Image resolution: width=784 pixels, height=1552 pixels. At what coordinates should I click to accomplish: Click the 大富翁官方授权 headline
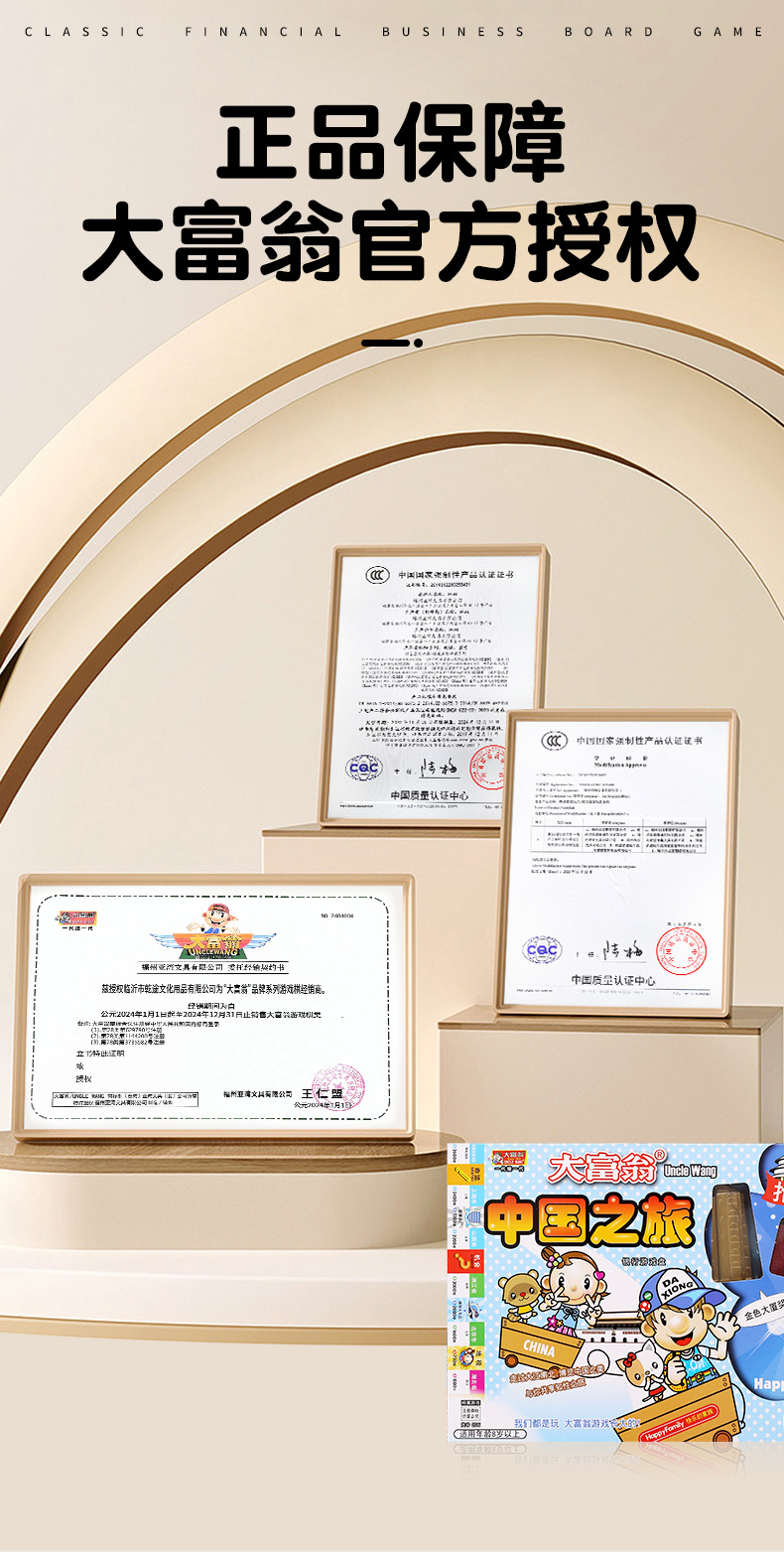pos(391,243)
